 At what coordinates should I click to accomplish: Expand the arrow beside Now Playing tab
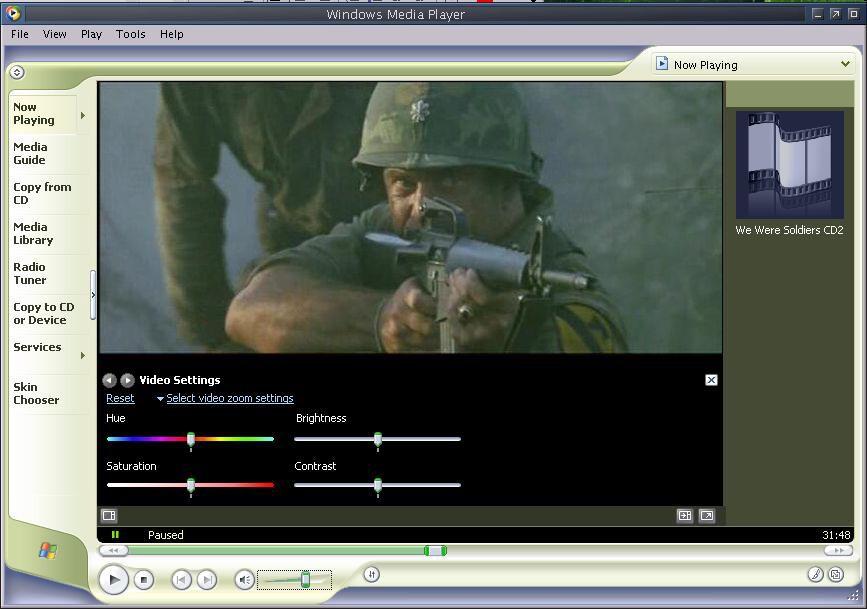click(x=83, y=115)
